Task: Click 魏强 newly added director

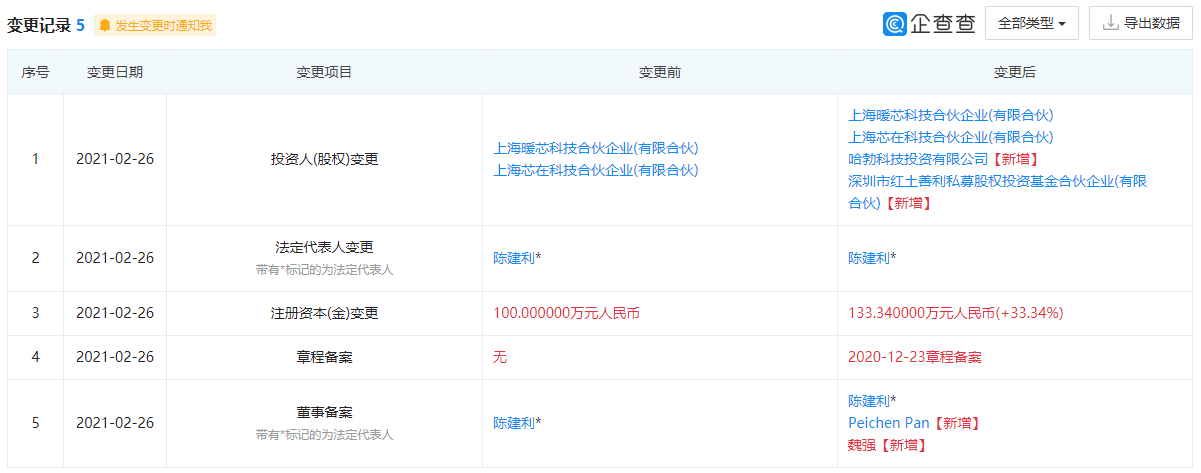Action: coord(862,445)
